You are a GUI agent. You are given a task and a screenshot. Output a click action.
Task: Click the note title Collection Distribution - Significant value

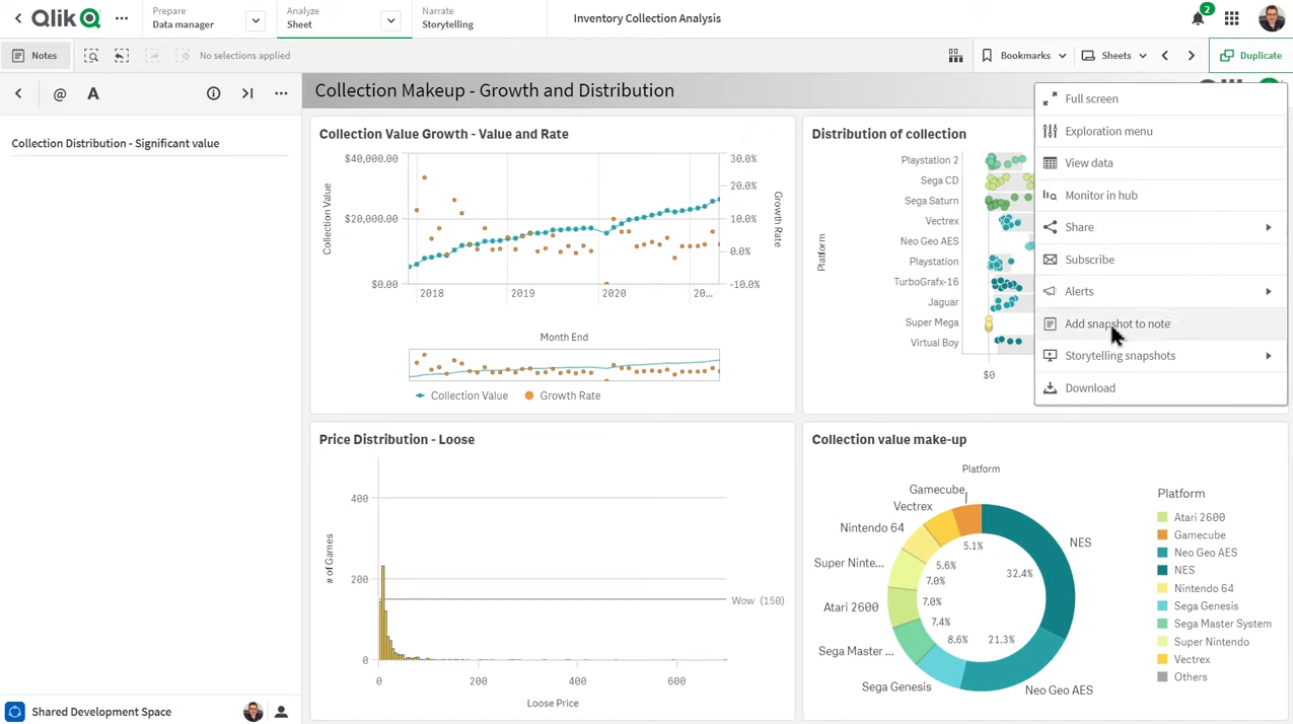point(115,143)
